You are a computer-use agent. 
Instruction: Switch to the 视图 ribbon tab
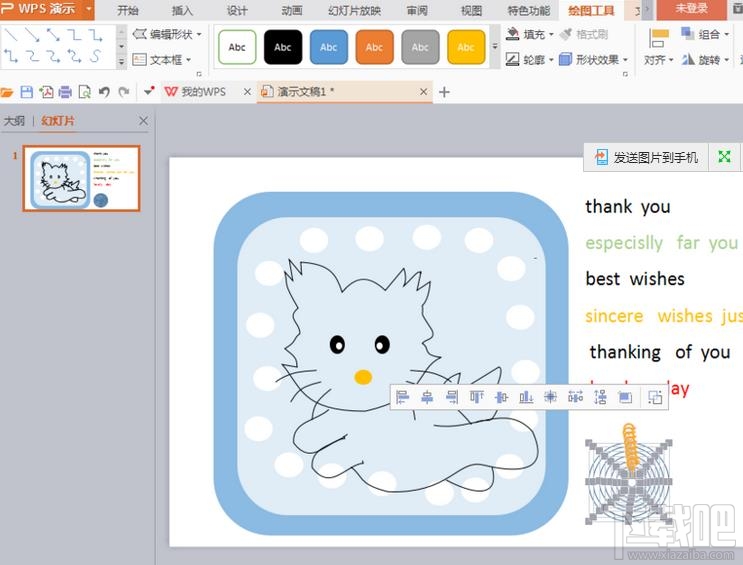click(471, 10)
